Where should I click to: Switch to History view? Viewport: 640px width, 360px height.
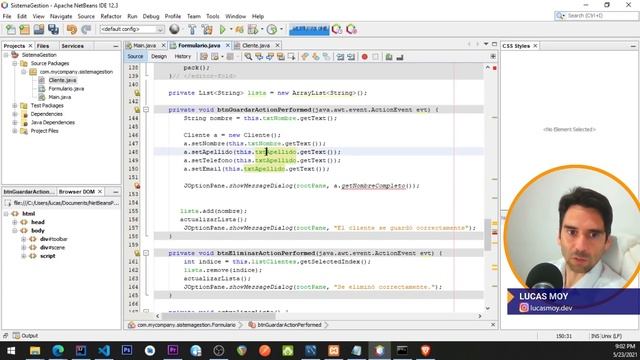point(182,56)
